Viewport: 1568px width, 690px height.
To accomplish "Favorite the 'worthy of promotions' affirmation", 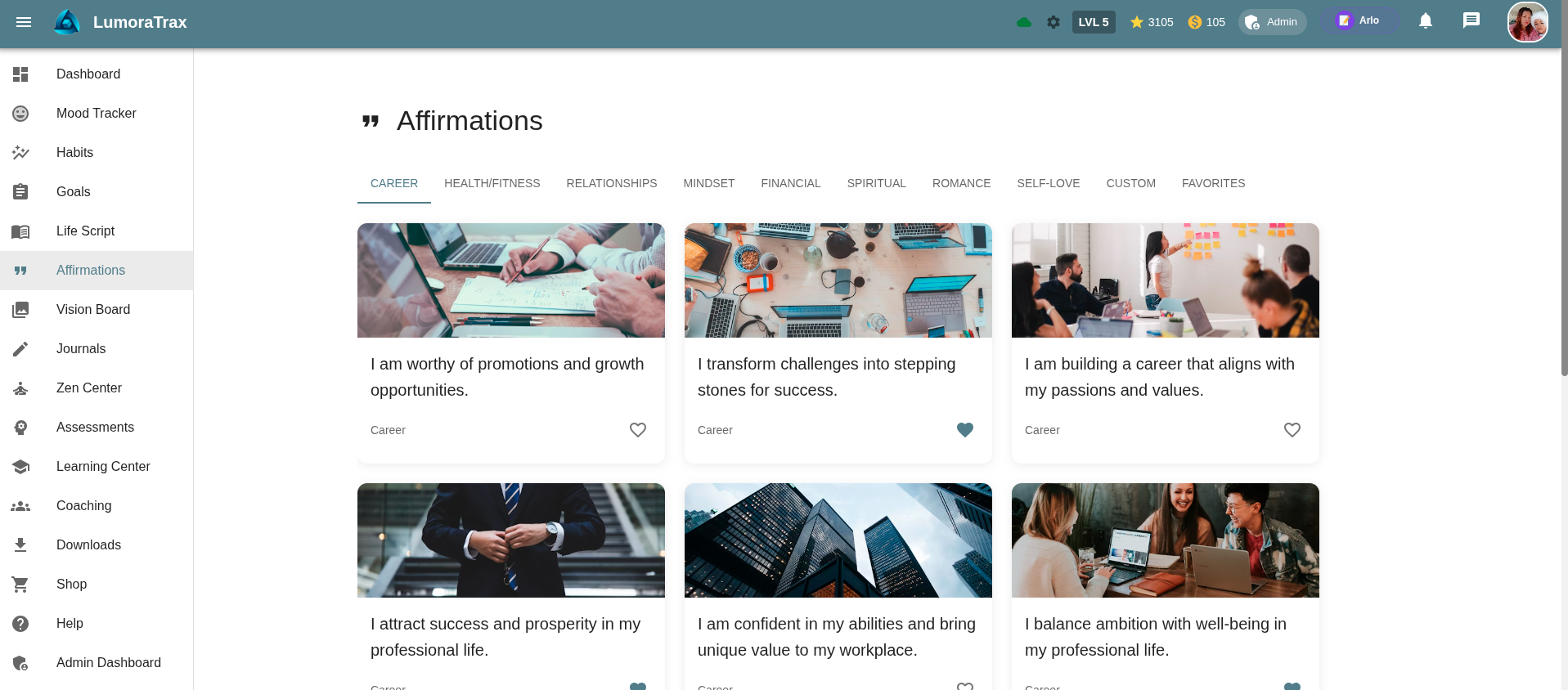I will point(637,430).
